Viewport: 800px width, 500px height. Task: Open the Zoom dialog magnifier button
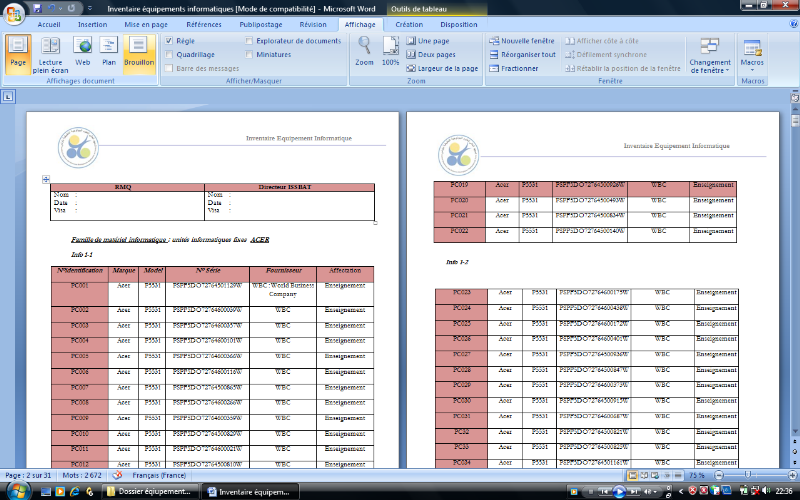(x=364, y=51)
